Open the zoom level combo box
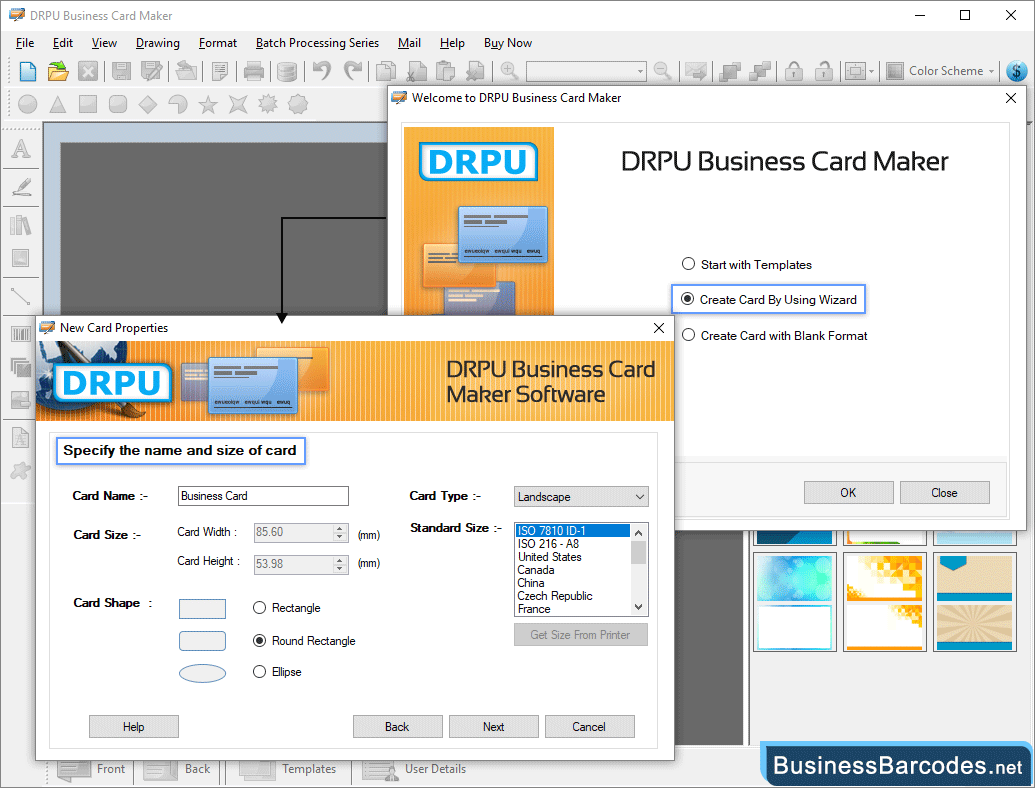Image resolution: width=1035 pixels, height=788 pixels. [x=586, y=71]
